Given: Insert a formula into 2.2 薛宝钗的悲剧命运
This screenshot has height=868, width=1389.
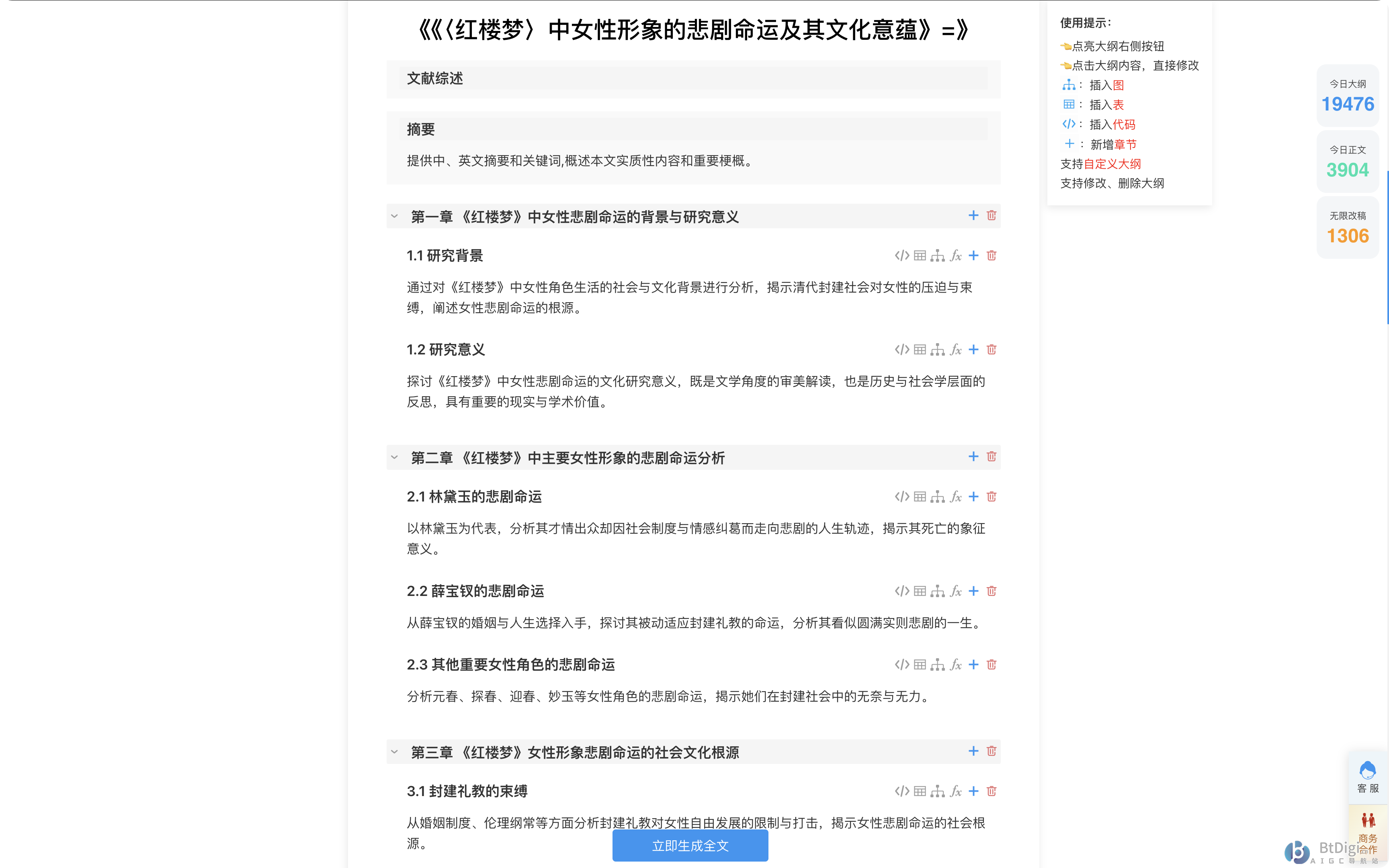Looking at the screenshot, I should pos(956,591).
